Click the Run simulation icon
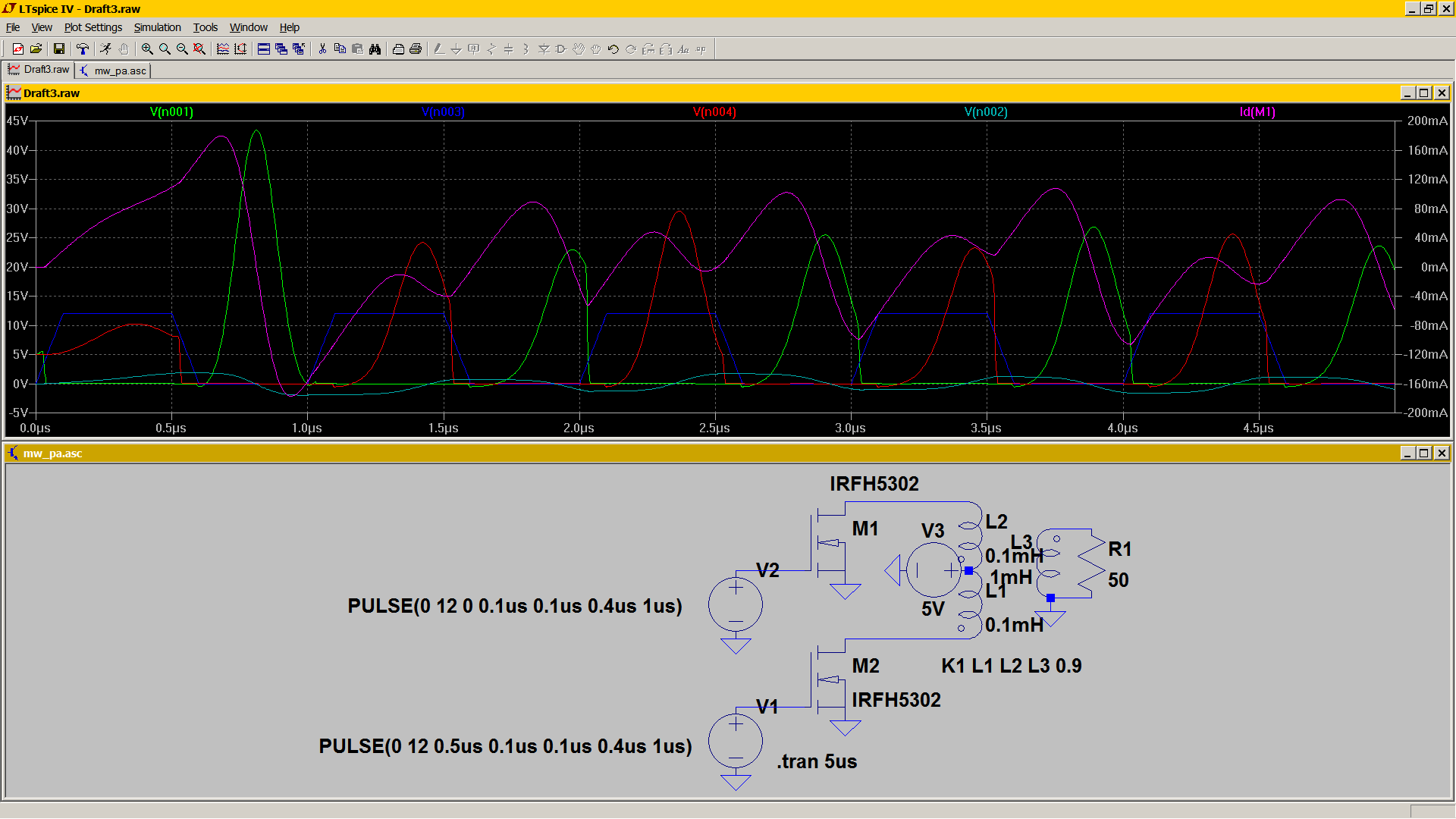Viewport: 1456px width, 819px height. [105, 49]
